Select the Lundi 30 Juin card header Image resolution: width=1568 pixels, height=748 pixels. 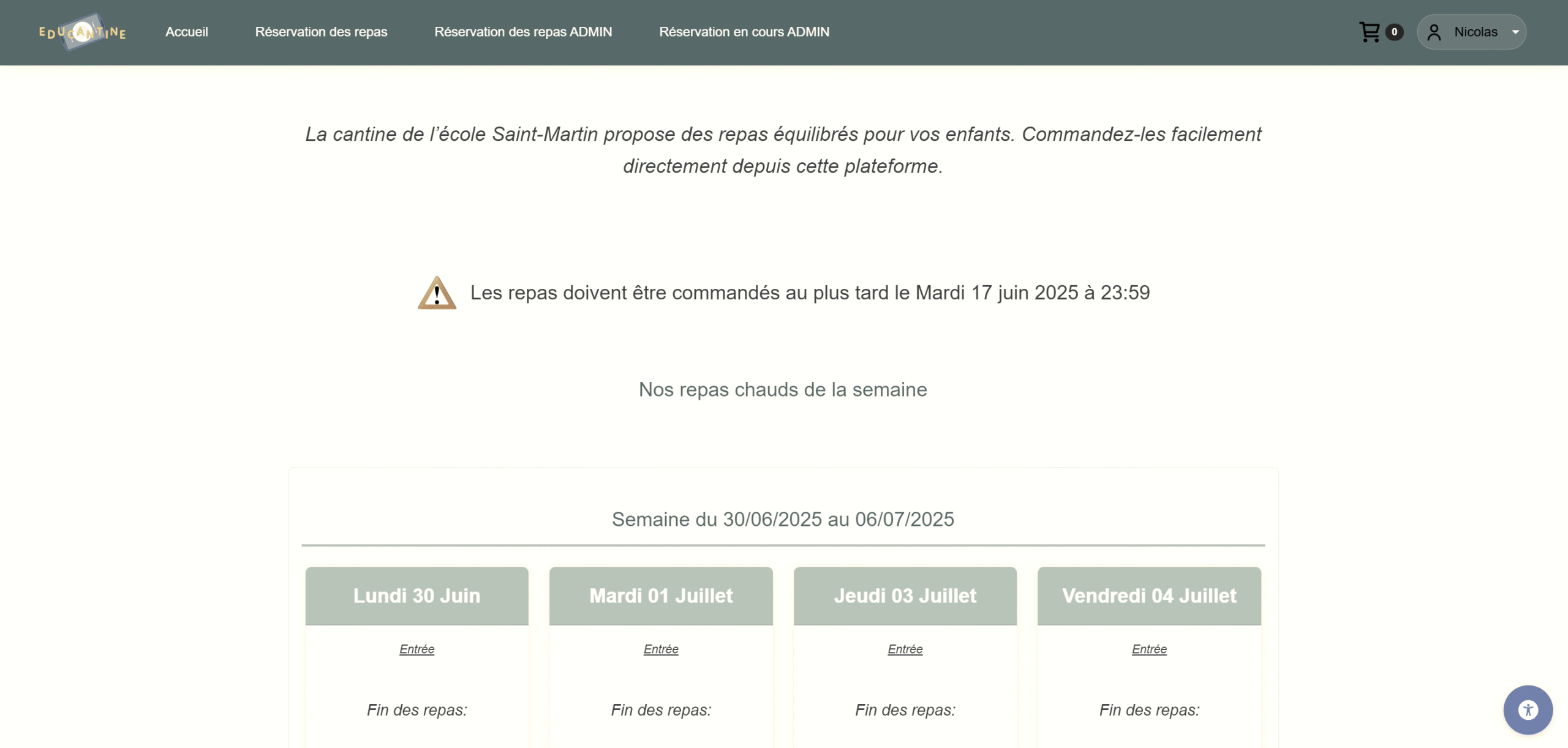click(417, 596)
